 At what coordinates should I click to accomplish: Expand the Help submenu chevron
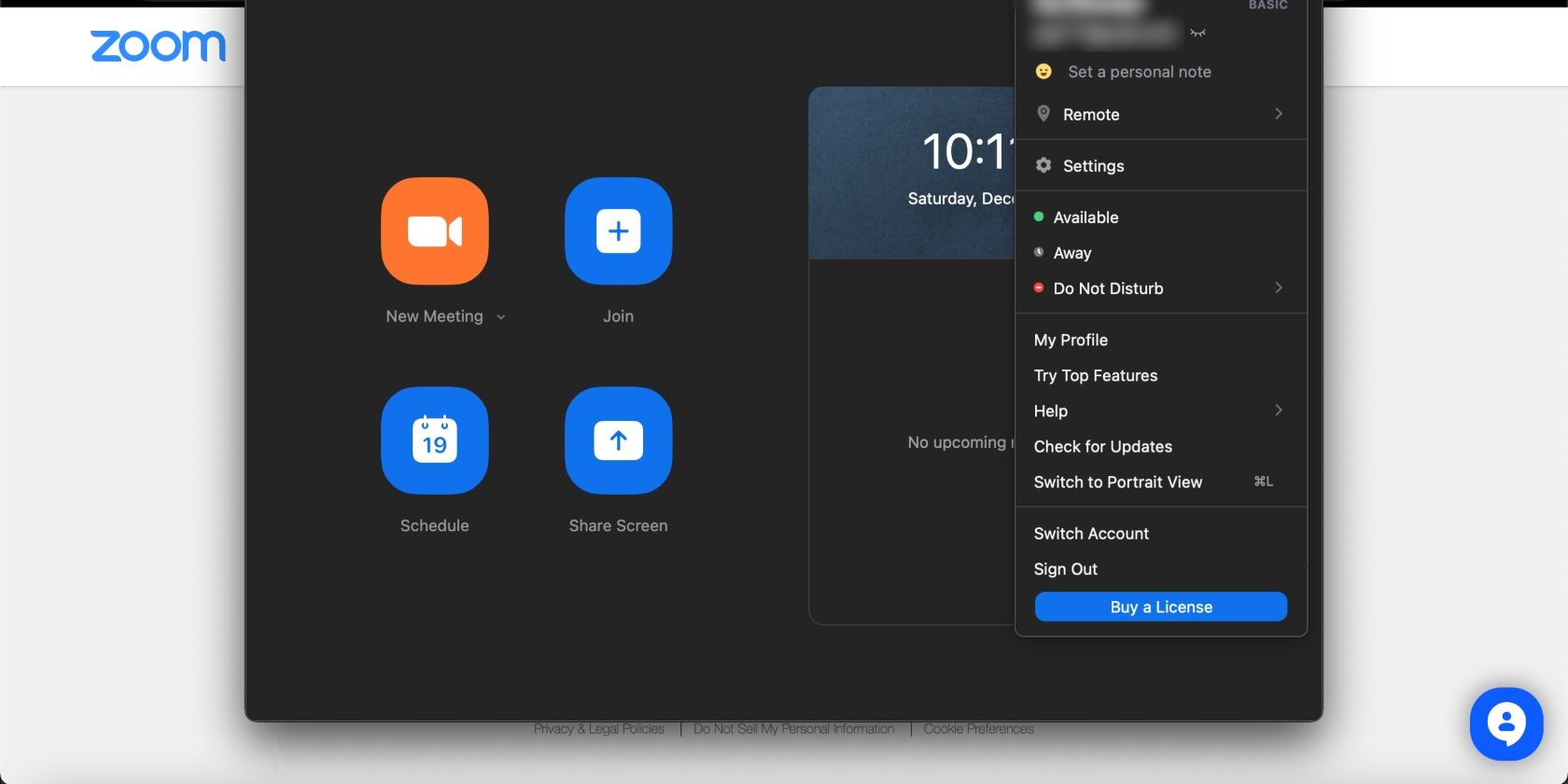click(x=1278, y=411)
